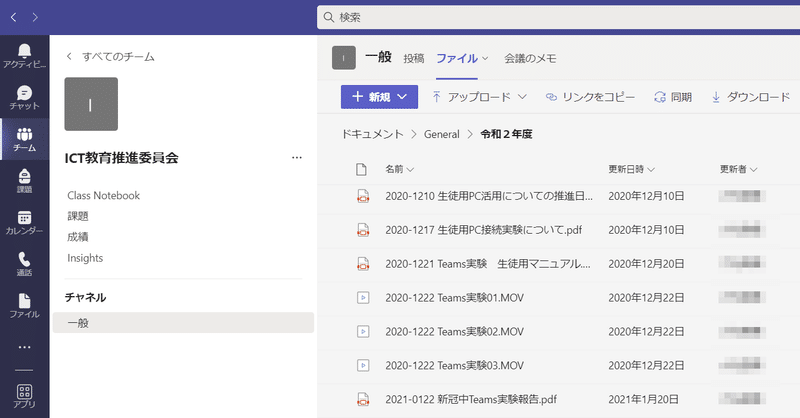Open Class Notebook in team menu
The width and height of the screenshot is (800, 418).
click(x=104, y=195)
